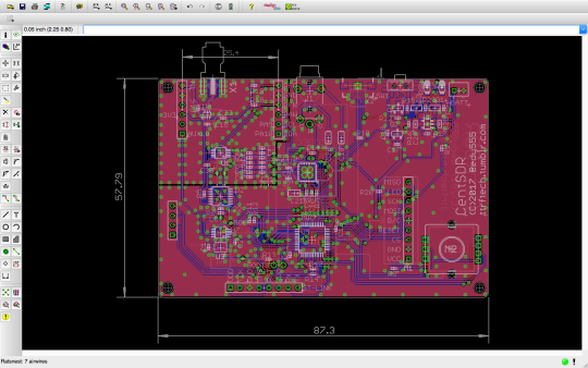
Task: Choose the Circle drawing tool
Action: click(x=6, y=227)
